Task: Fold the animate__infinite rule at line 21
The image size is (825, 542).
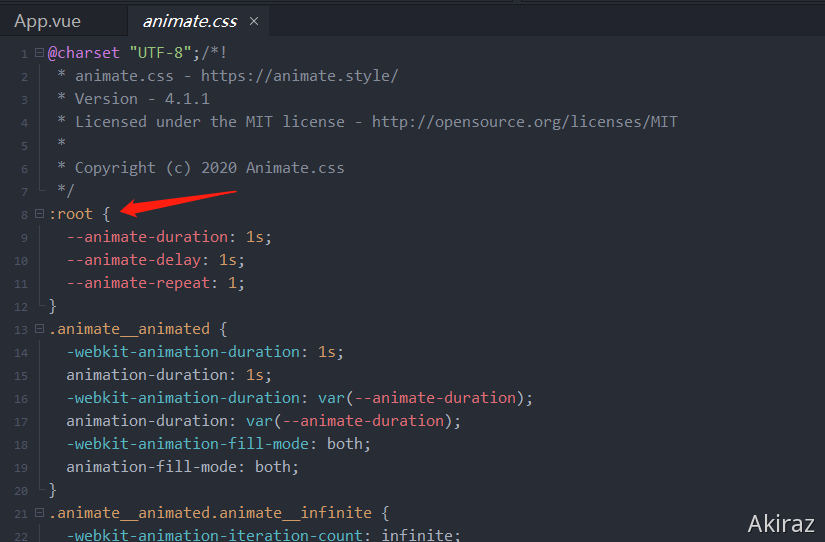Action: point(39,513)
